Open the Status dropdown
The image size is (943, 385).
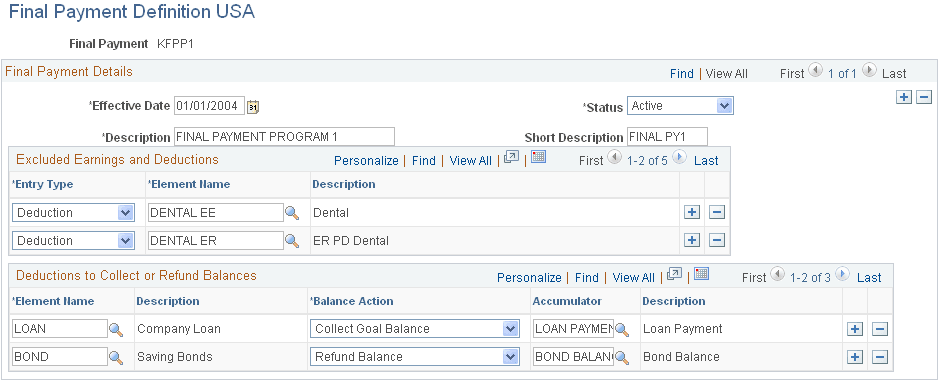(x=680, y=106)
